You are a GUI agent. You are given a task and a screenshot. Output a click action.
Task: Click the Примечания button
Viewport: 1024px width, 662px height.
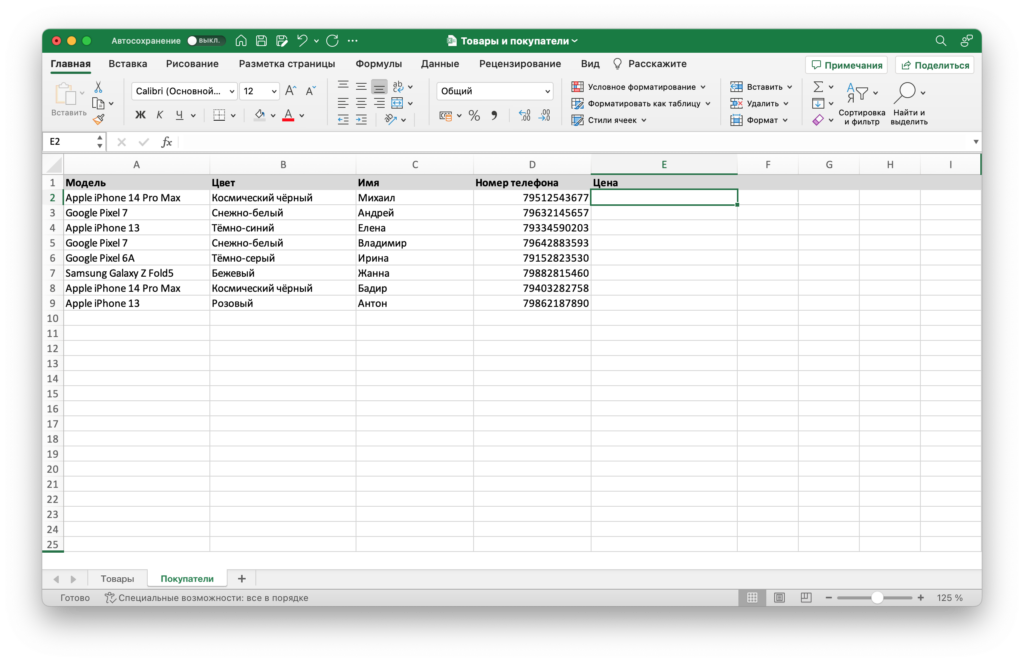[846, 65]
